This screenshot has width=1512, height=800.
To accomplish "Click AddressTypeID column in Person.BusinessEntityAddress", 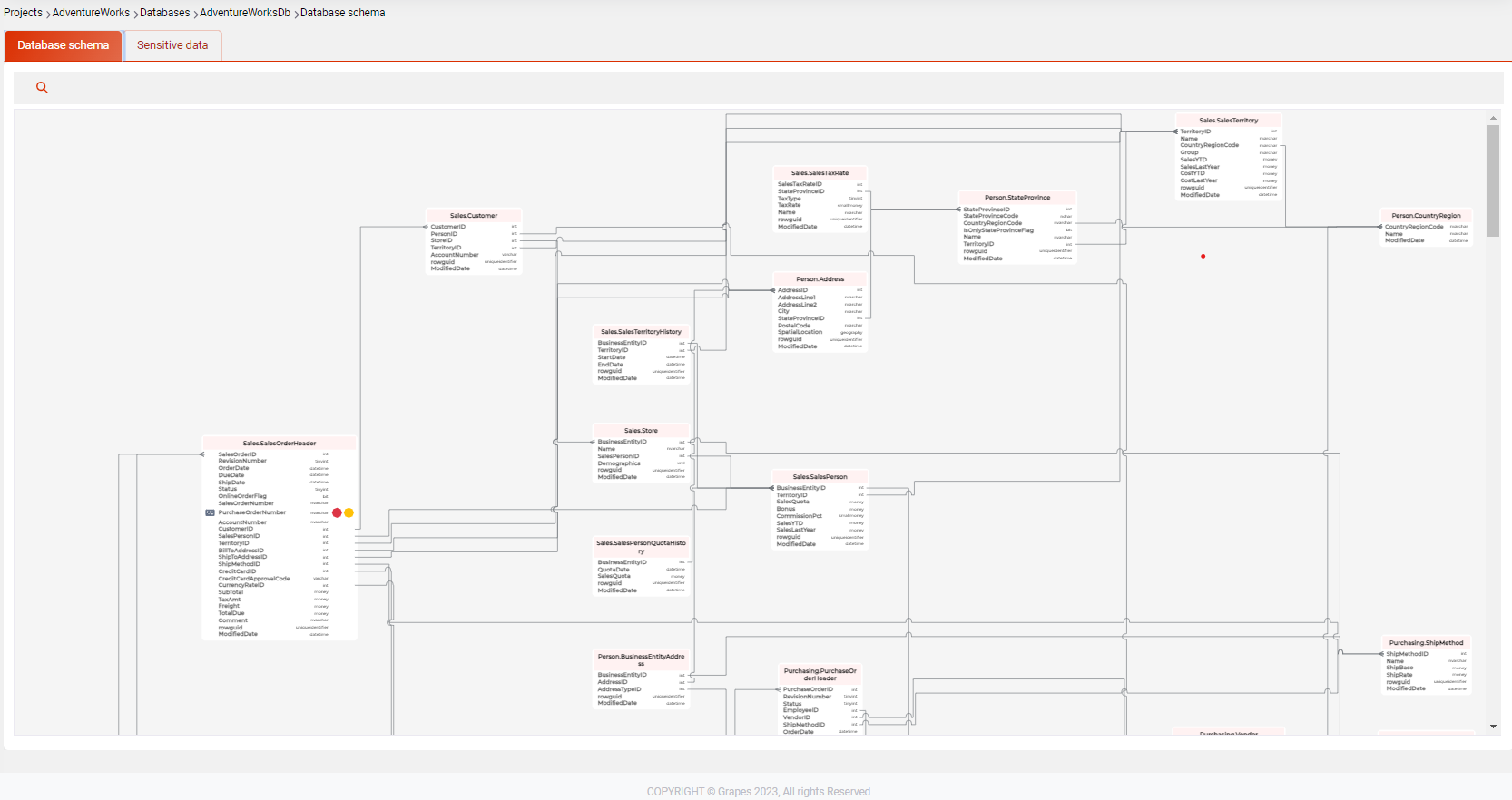I will (619, 689).
